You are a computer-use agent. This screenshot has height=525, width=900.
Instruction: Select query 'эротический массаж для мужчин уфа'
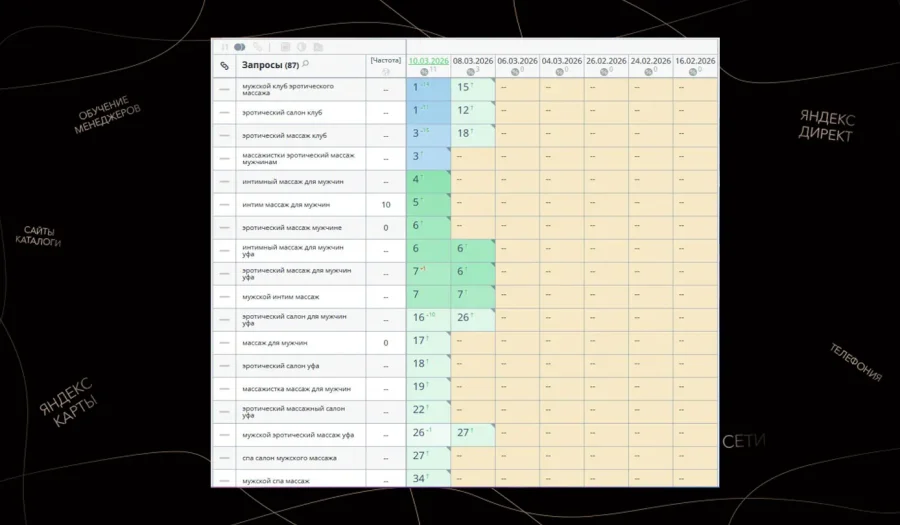coord(296,274)
